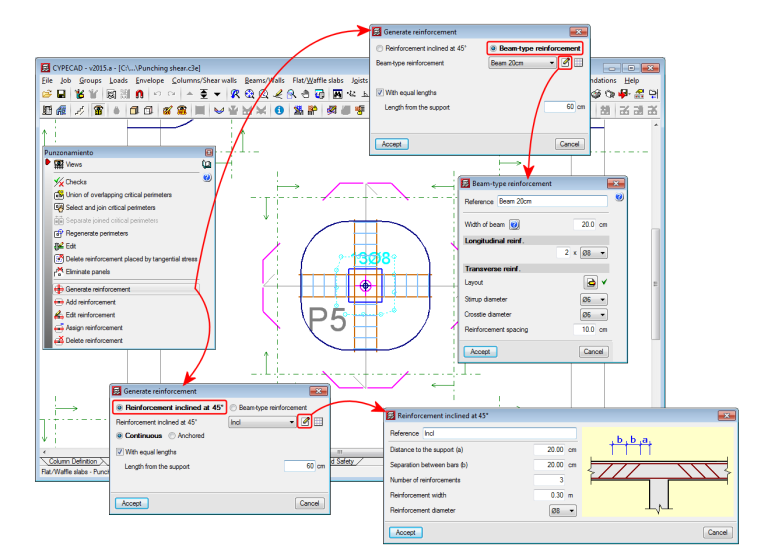Select 'Reinforcement inclined at 45°' radio in bottom dialog

click(x=119, y=408)
